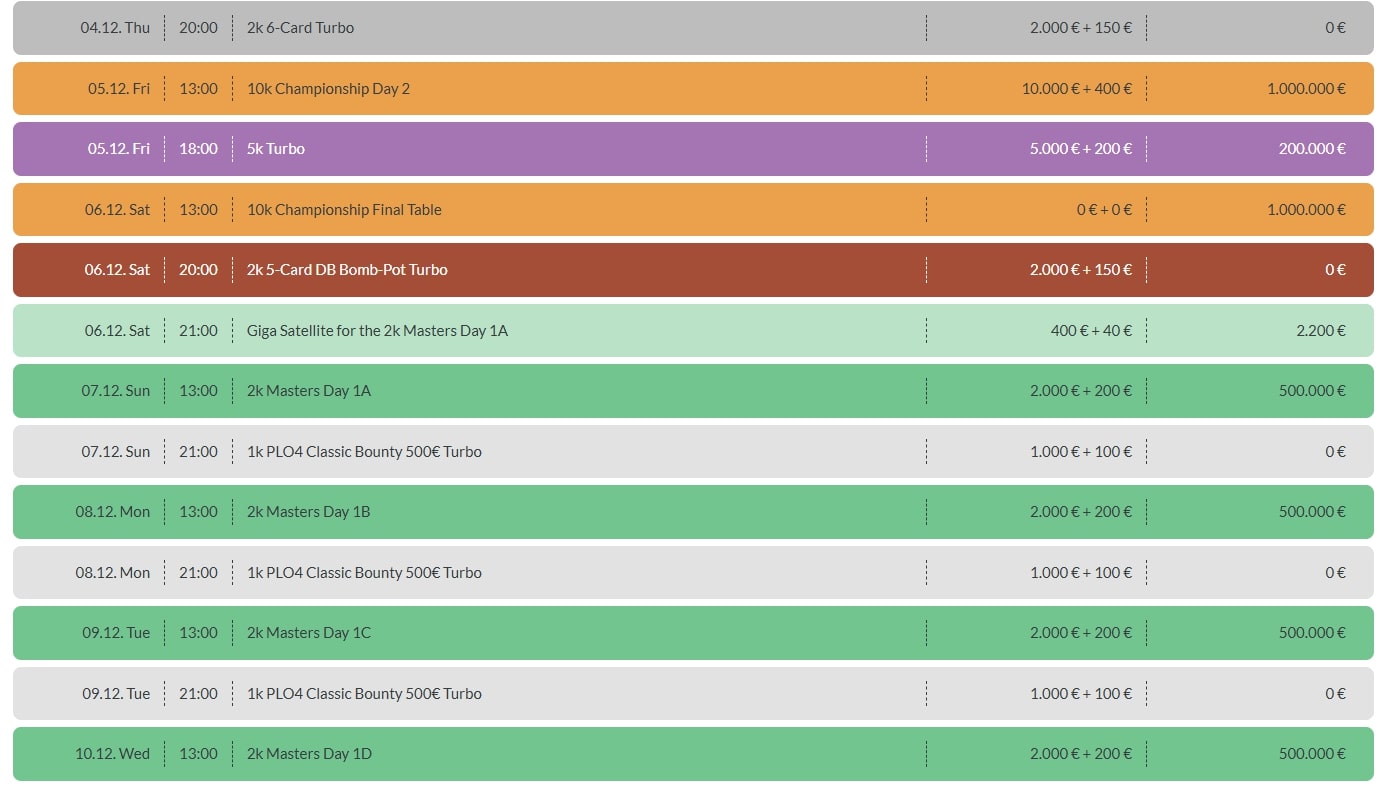The image size is (1386, 785).
Task: Click the 5.000 € + 200 € buy-in
Action: click(1080, 149)
